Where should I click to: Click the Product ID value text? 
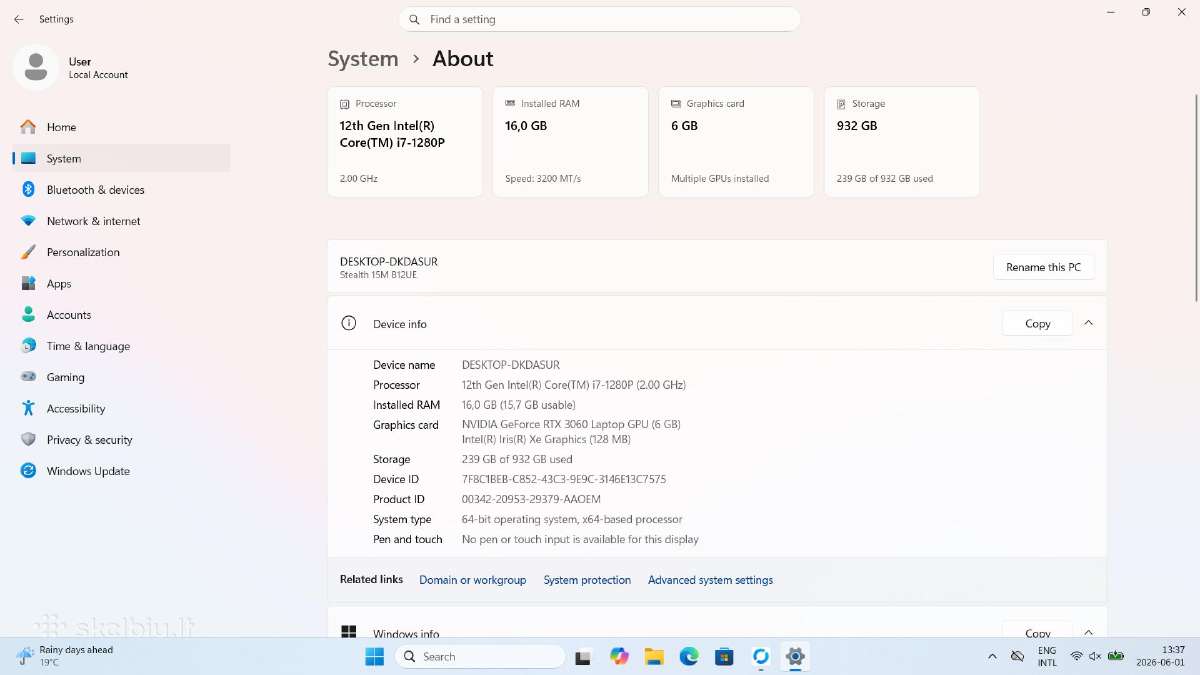click(x=531, y=499)
